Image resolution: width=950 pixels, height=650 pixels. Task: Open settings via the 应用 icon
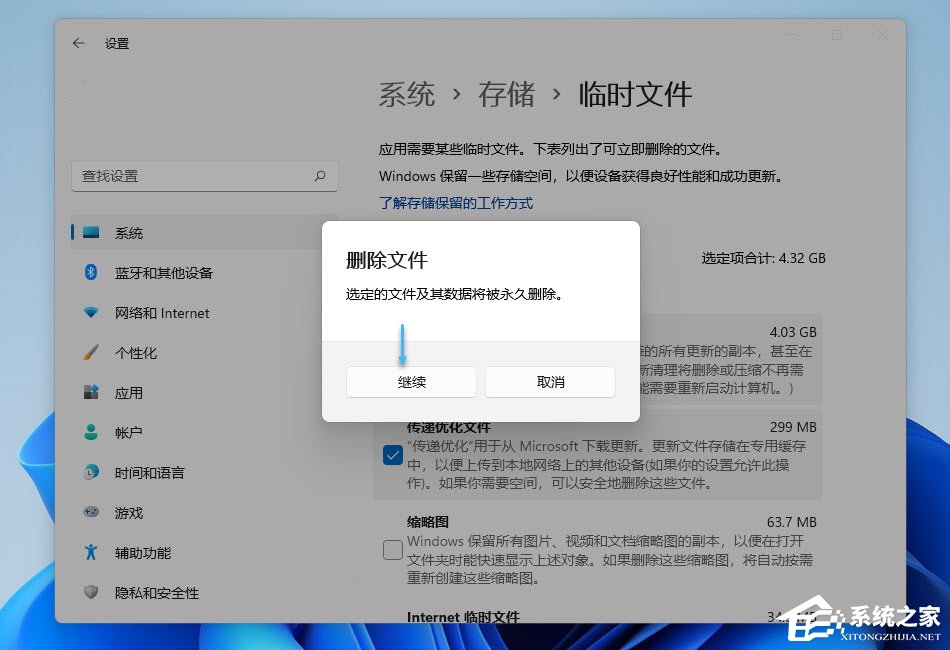[x=93, y=392]
